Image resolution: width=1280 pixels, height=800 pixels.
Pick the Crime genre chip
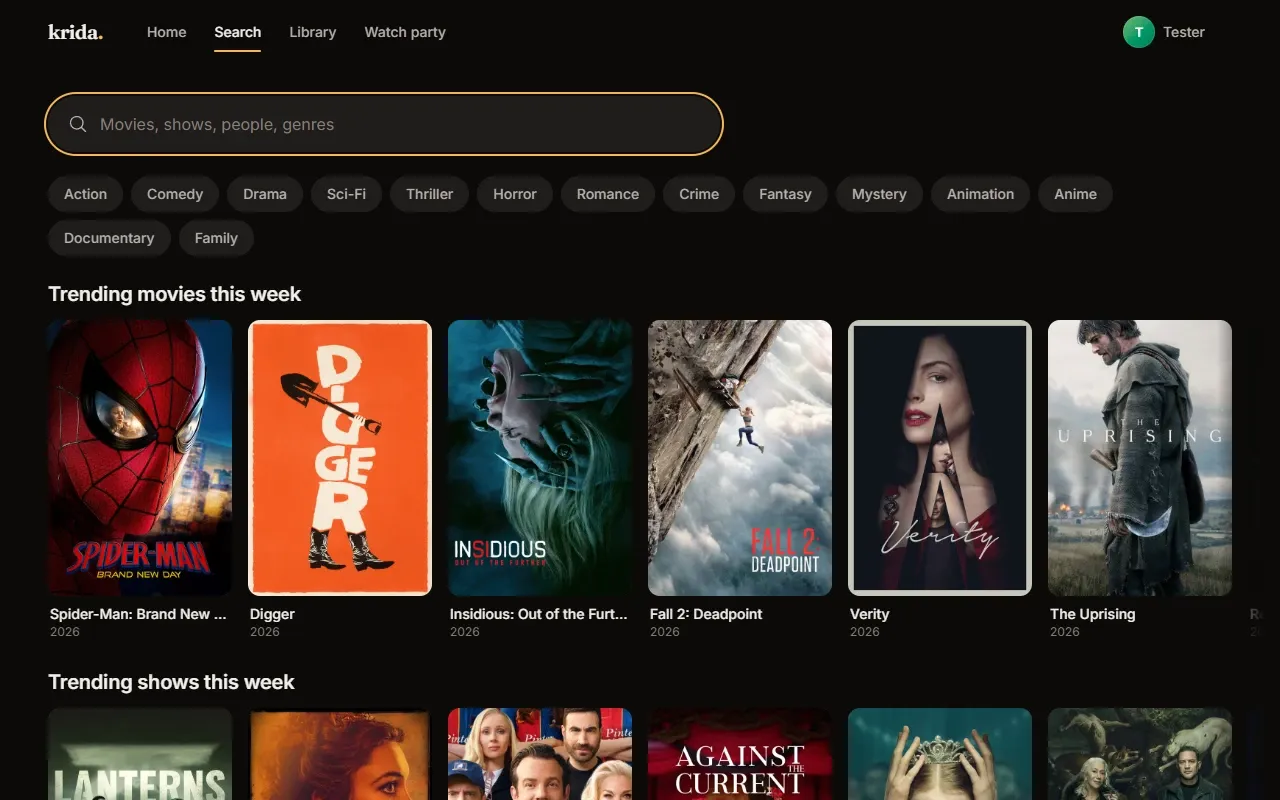tap(699, 194)
